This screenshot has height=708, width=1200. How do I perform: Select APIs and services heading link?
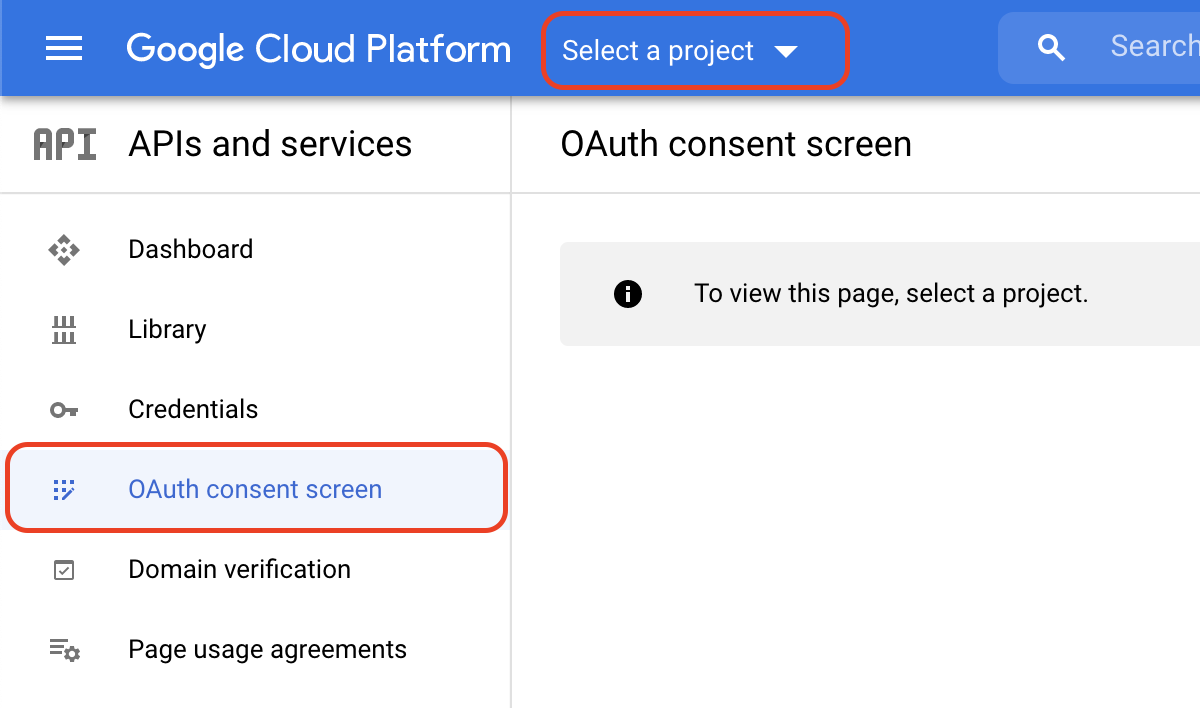tap(270, 143)
